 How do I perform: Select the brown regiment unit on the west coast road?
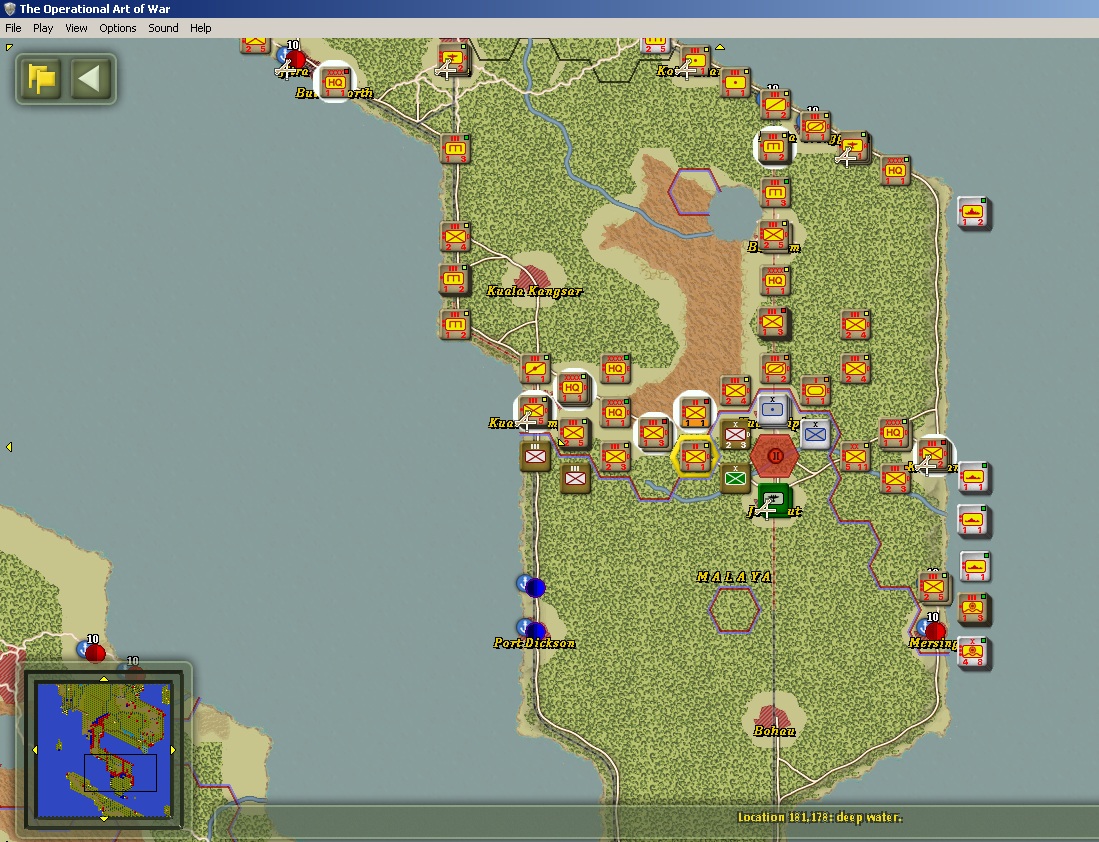(x=535, y=456)
